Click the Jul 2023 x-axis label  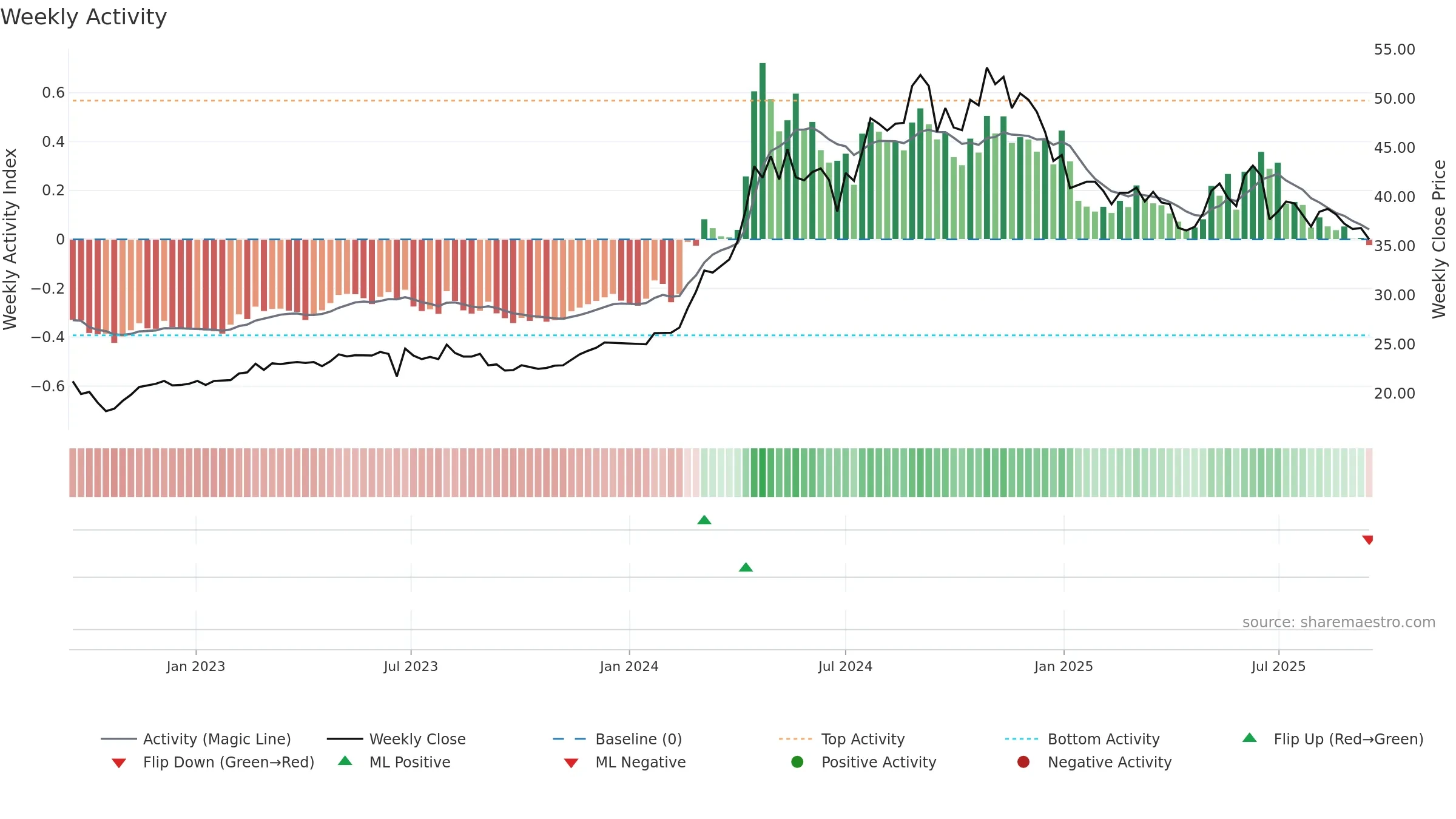pos(411,666)
